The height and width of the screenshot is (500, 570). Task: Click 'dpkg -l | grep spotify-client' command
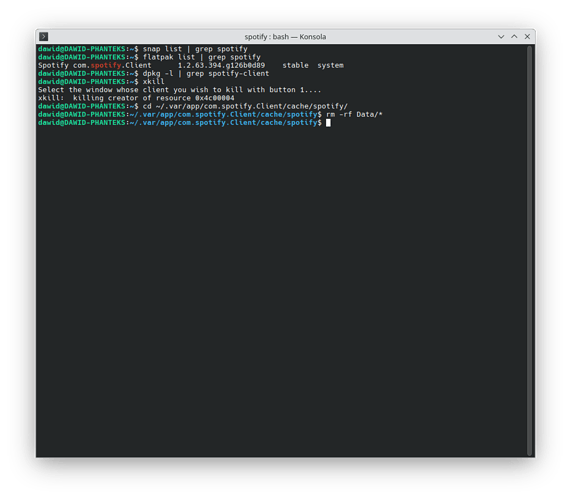pyautogui.click(x=206, y=73)
